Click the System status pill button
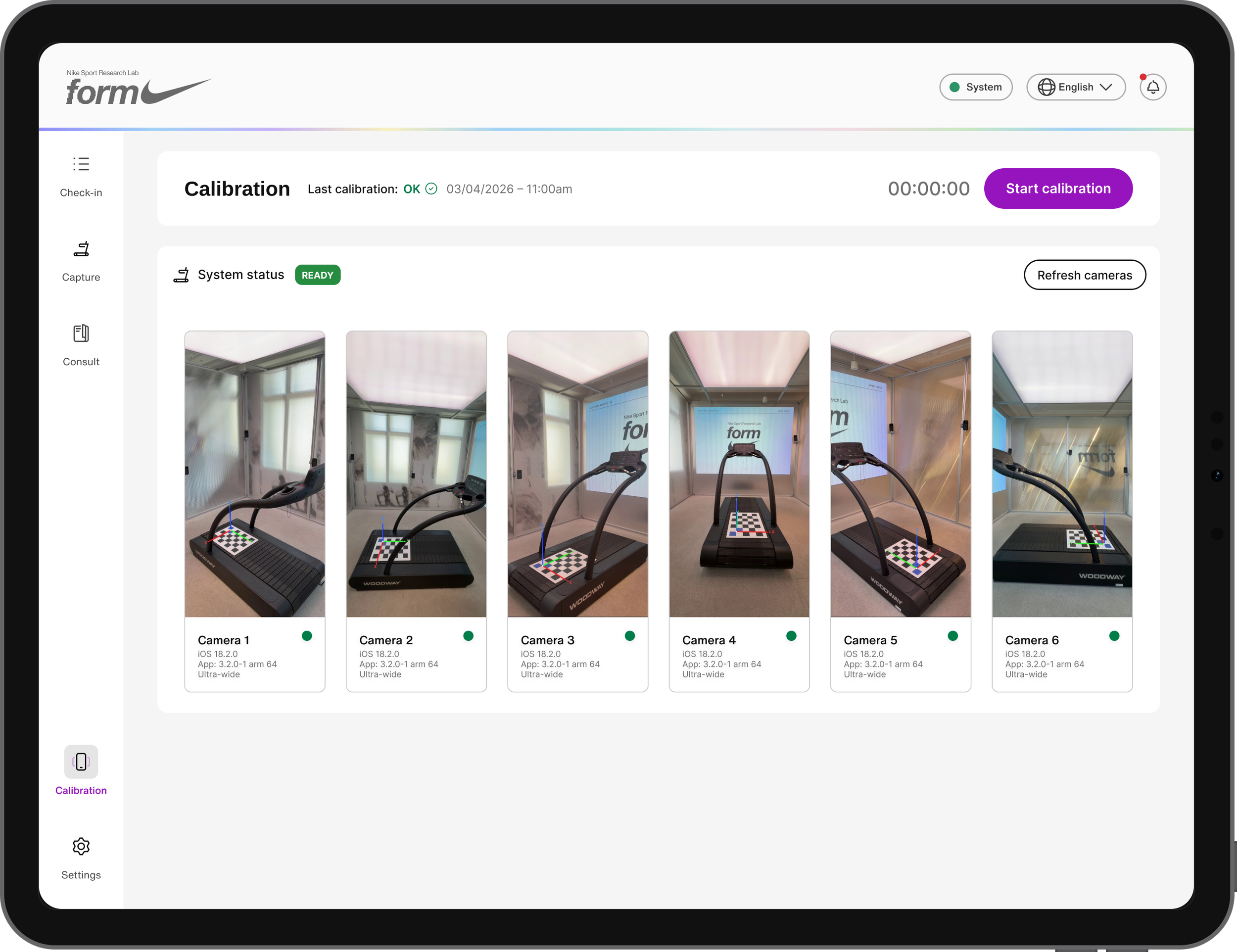This screenshot has width=1237, height=952. 975,87
